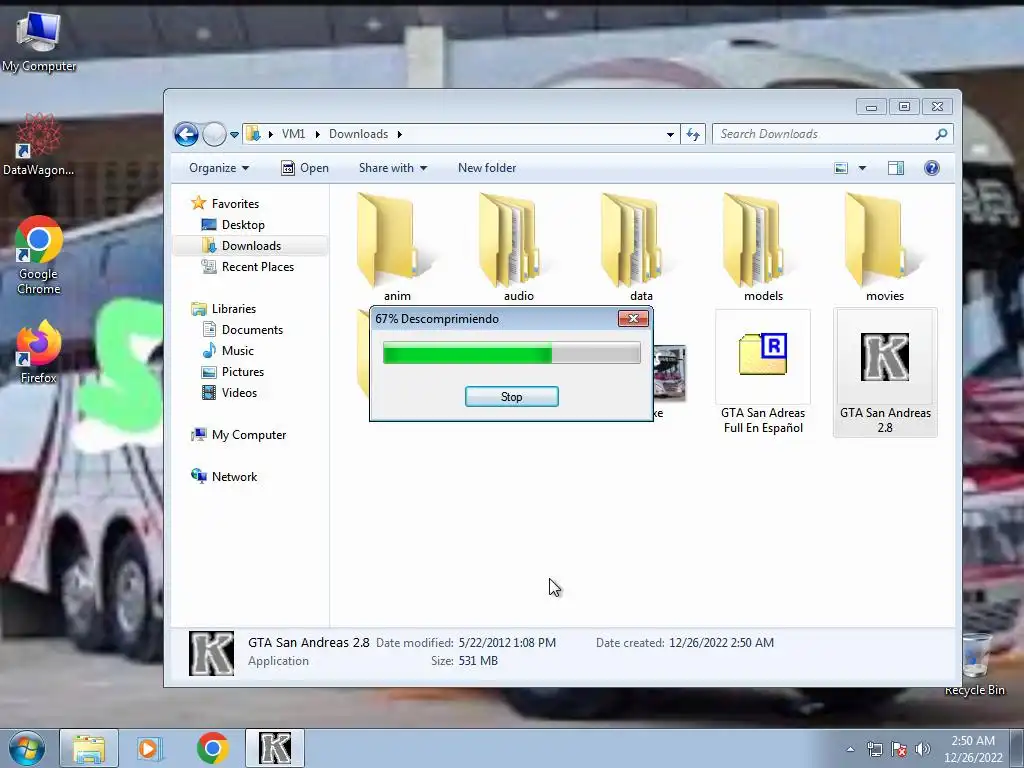Stop the decompression
The width and height of the screenshot is (1024, 768).
tap(511, 396)
